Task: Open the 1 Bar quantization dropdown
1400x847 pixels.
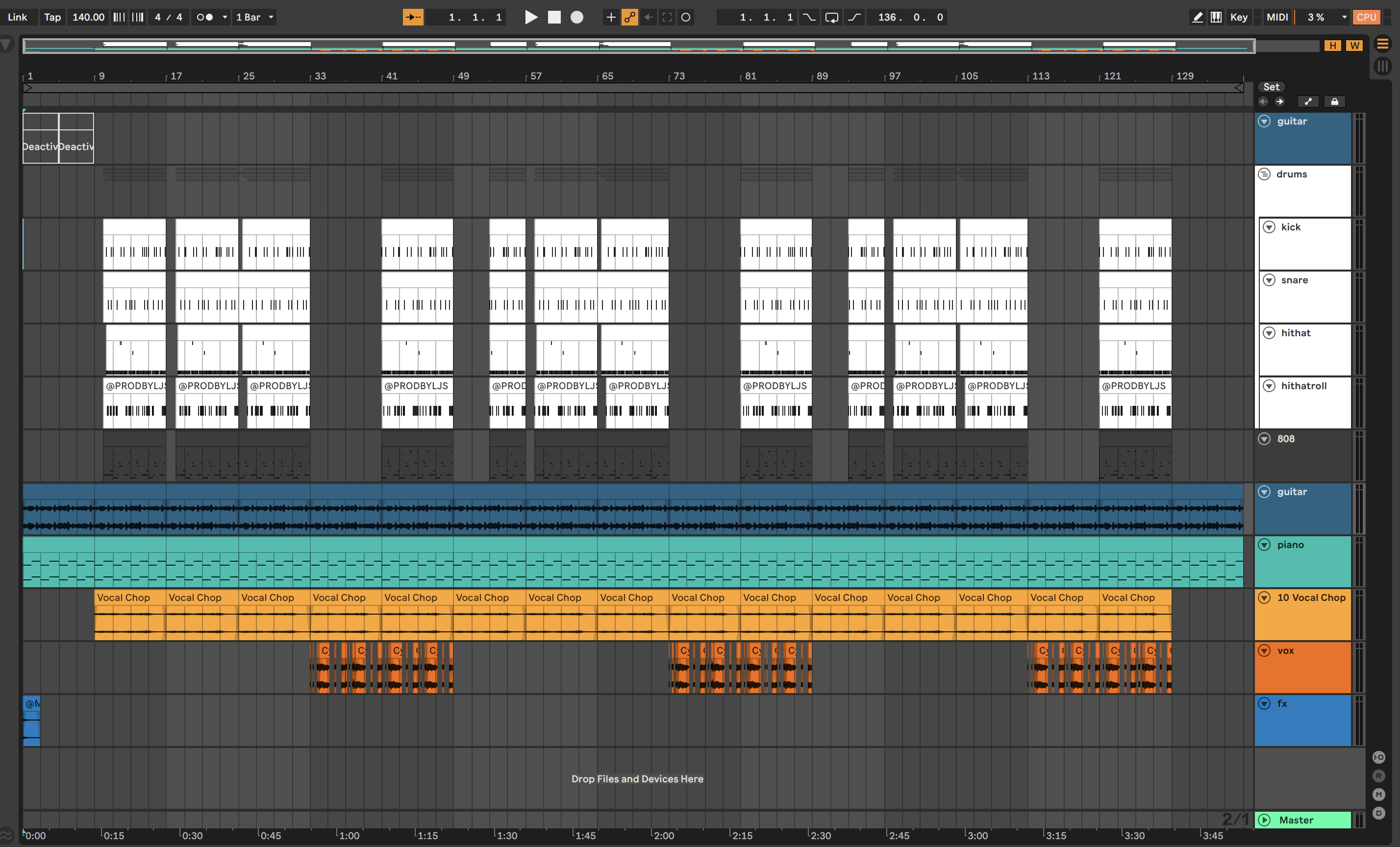Action: tap(254, 17)
